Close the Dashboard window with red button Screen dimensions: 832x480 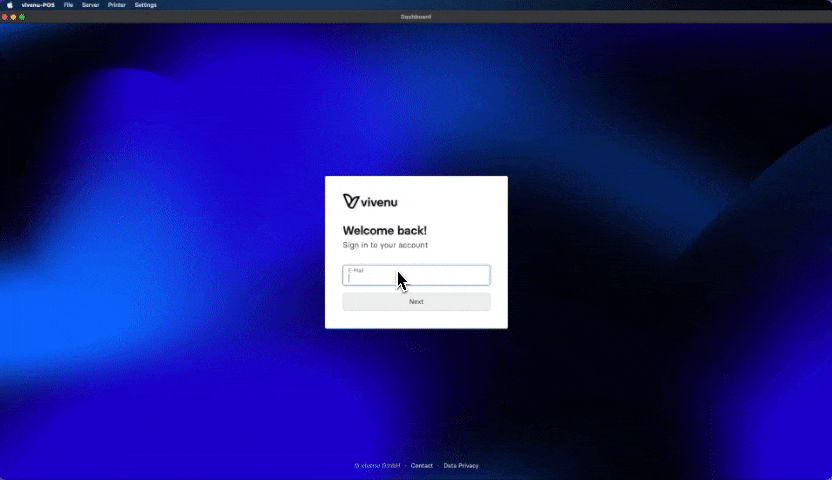pos(5,17)
